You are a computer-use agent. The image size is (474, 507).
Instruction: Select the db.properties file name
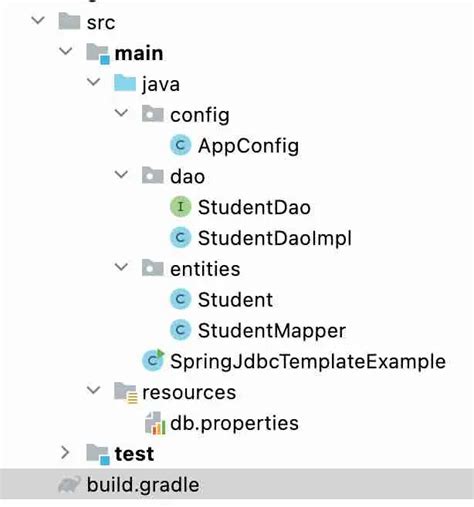coord(234,423)
